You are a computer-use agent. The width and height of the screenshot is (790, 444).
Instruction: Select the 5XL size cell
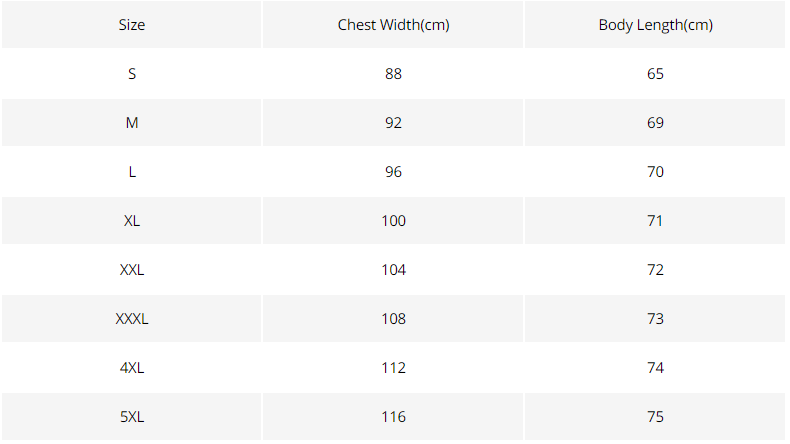coord(131,416)
